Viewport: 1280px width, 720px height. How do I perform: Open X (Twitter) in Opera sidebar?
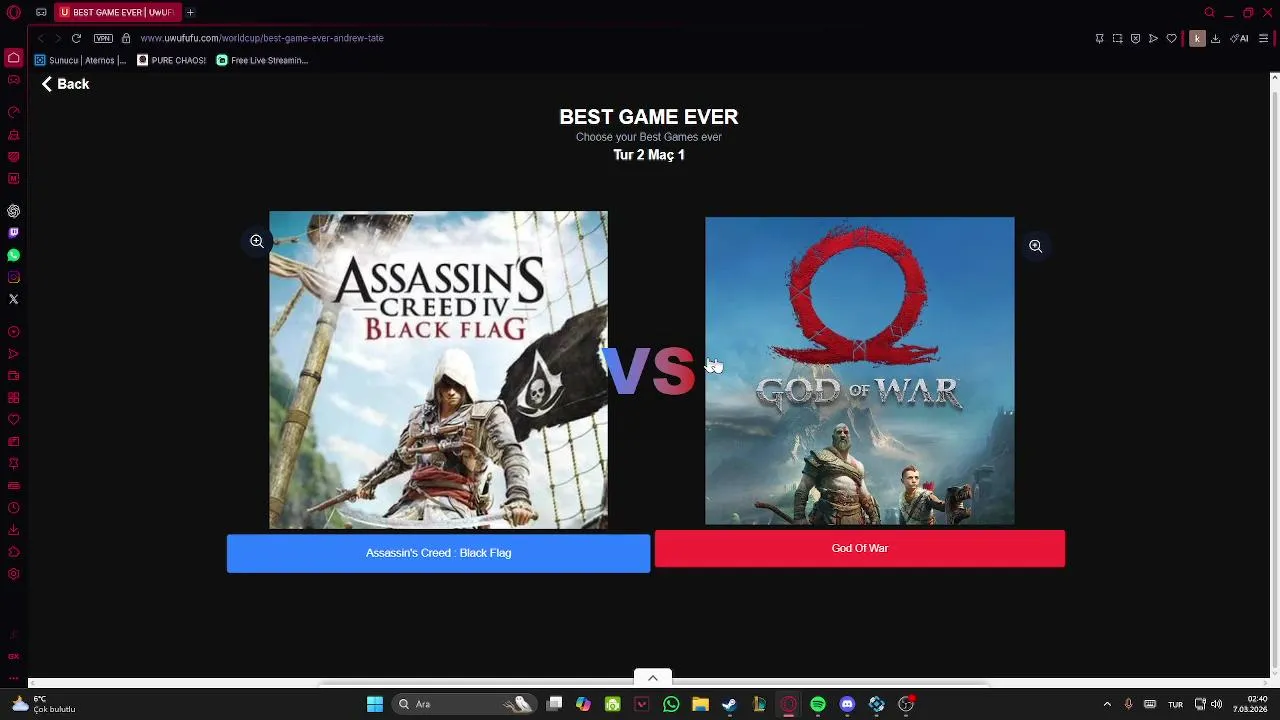click(13, 299)
